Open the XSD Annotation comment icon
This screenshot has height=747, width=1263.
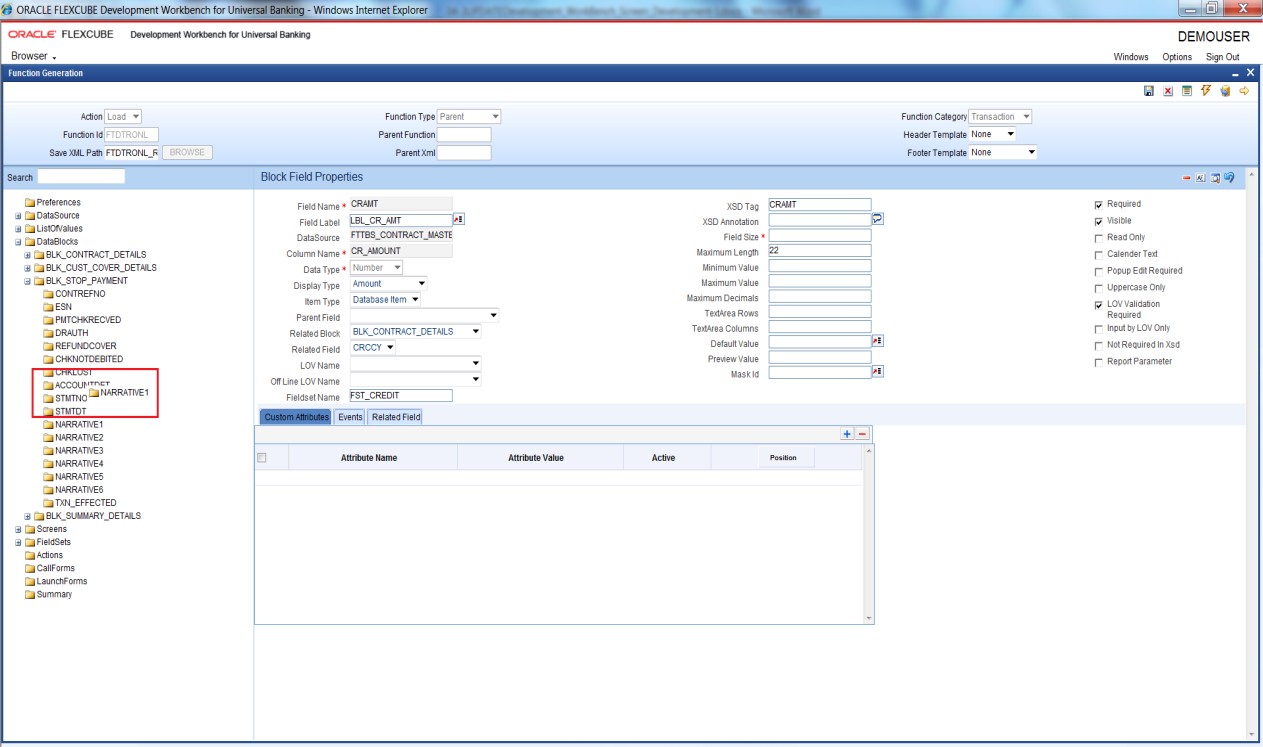[x=877, y=220]
